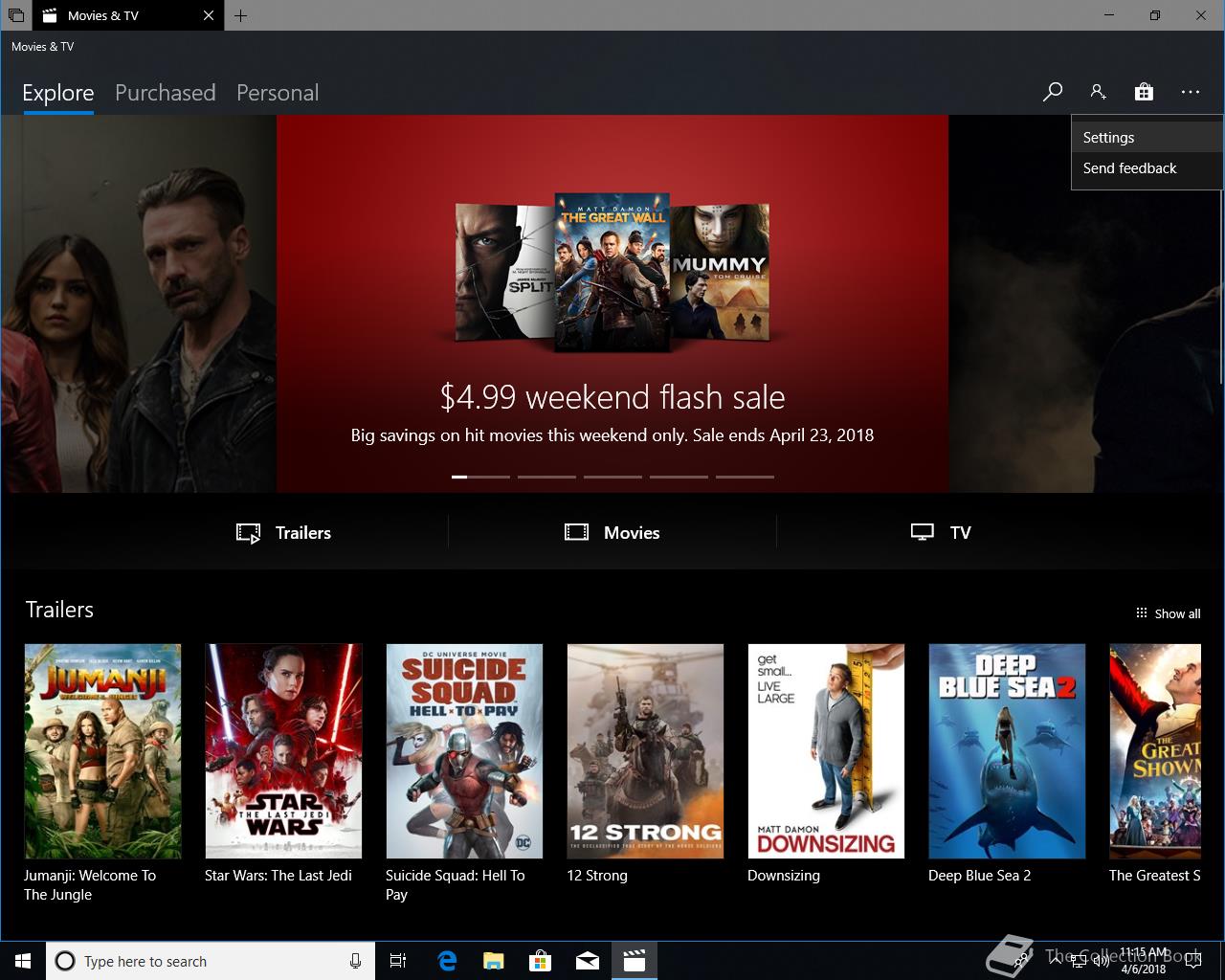Click the Type here to search box
This screenshot has height=980, width=1225.
tap(210, 961)
